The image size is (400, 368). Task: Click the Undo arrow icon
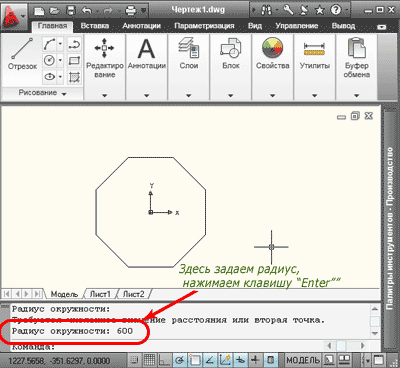click(x=87, y=11)
